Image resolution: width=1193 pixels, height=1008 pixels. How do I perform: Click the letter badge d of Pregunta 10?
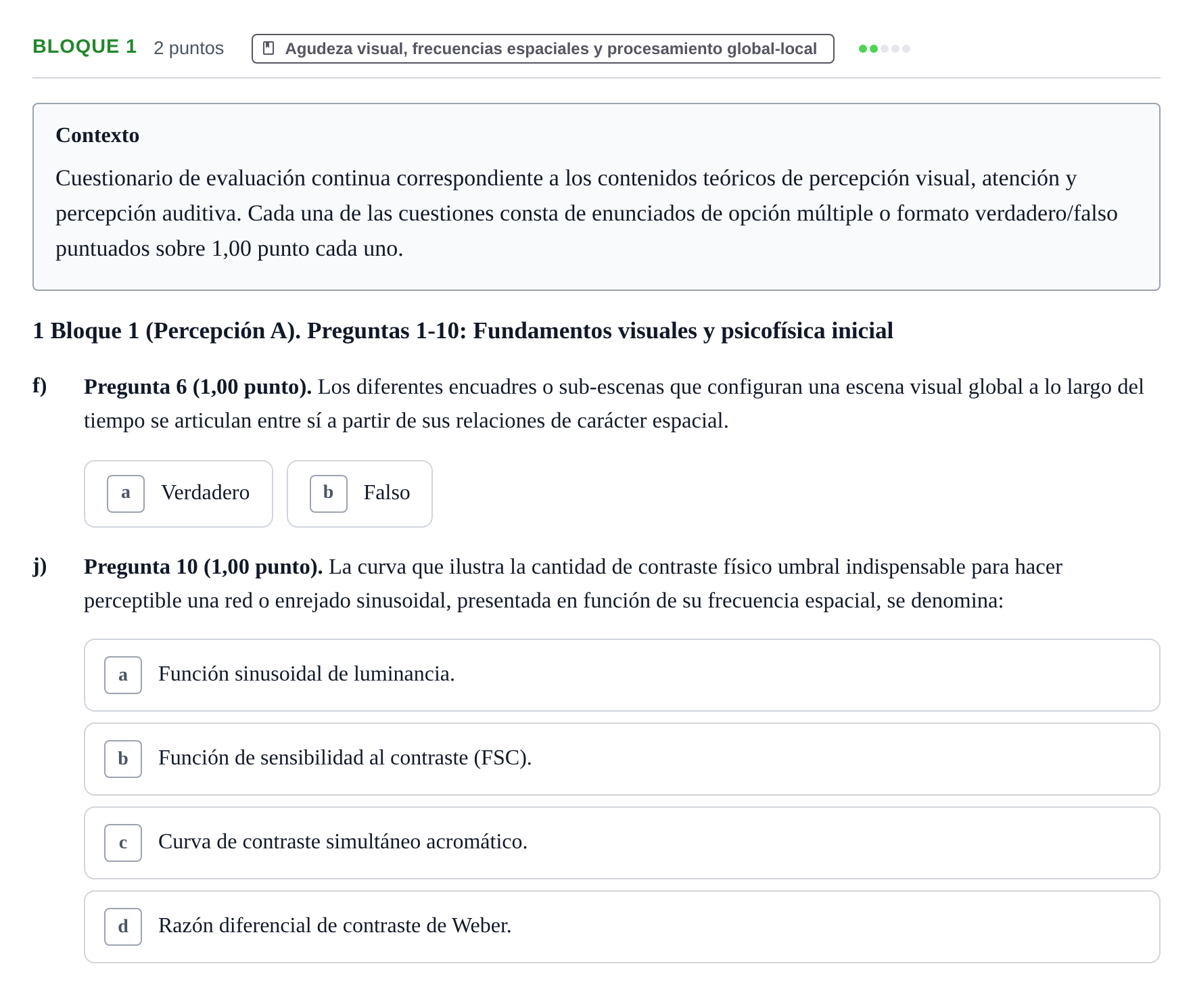pyautogui.click(x=123, y=927)
